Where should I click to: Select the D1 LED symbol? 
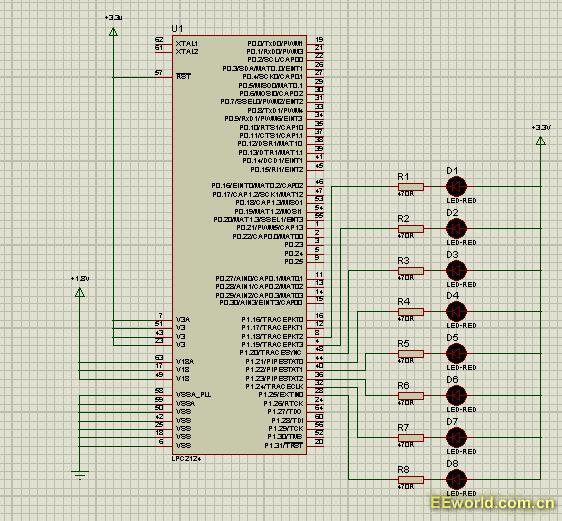point(456,186)
